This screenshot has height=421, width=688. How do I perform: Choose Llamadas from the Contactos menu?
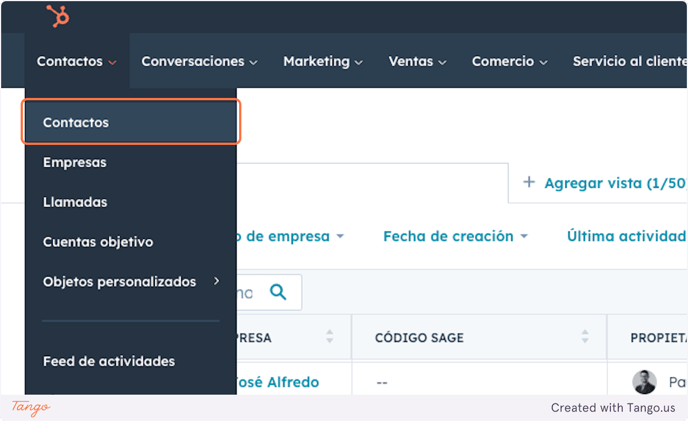131,202
